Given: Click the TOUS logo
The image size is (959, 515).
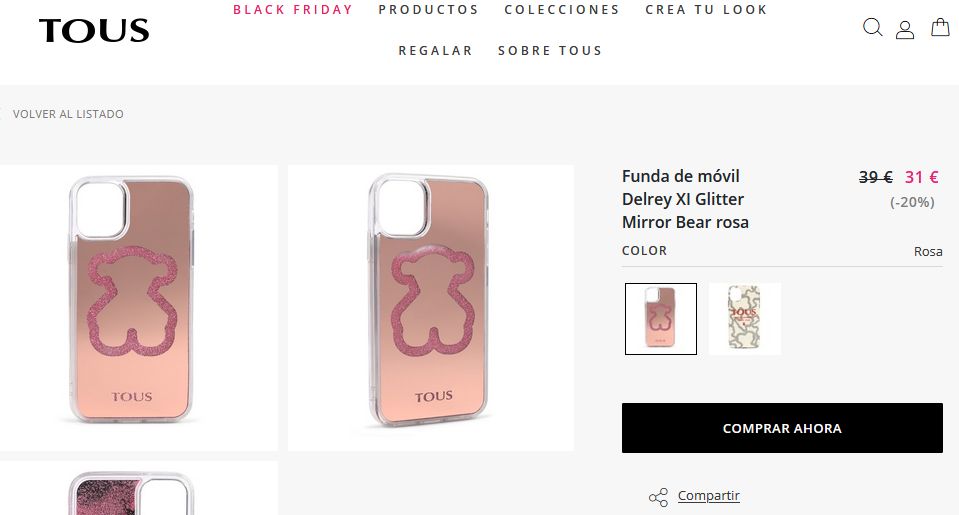Looking at the screenshot, I should 94,31.
